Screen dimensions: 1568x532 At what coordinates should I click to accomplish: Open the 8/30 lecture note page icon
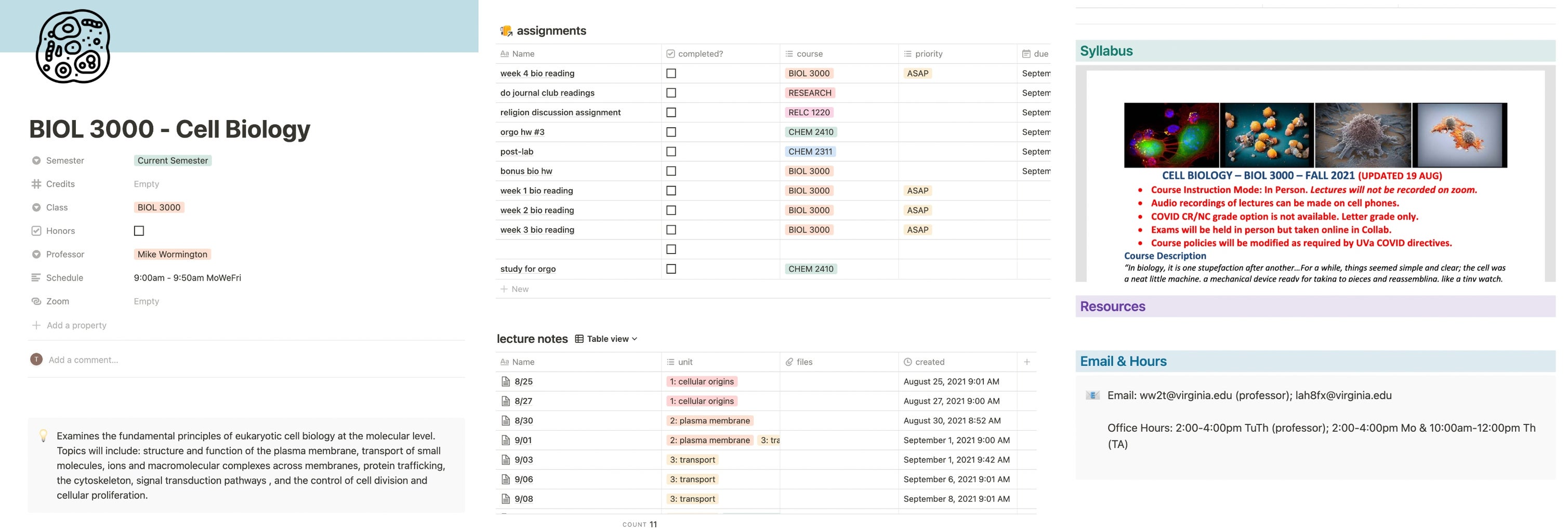click(505, 421)
